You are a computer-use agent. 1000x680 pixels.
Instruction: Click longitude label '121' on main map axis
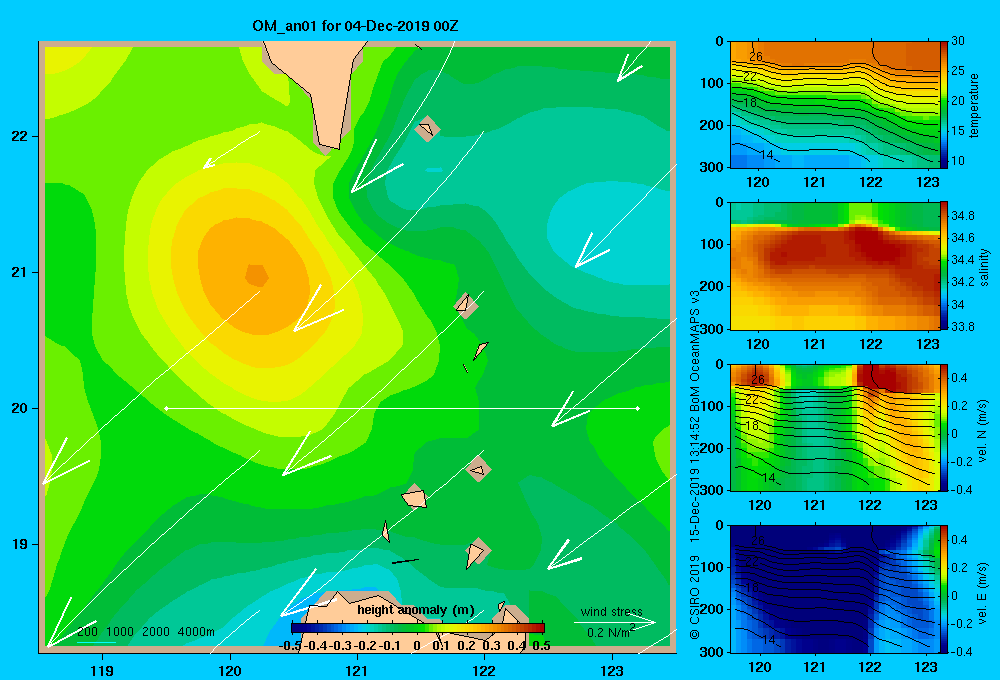pyautogui.click(x=357, y=670)
